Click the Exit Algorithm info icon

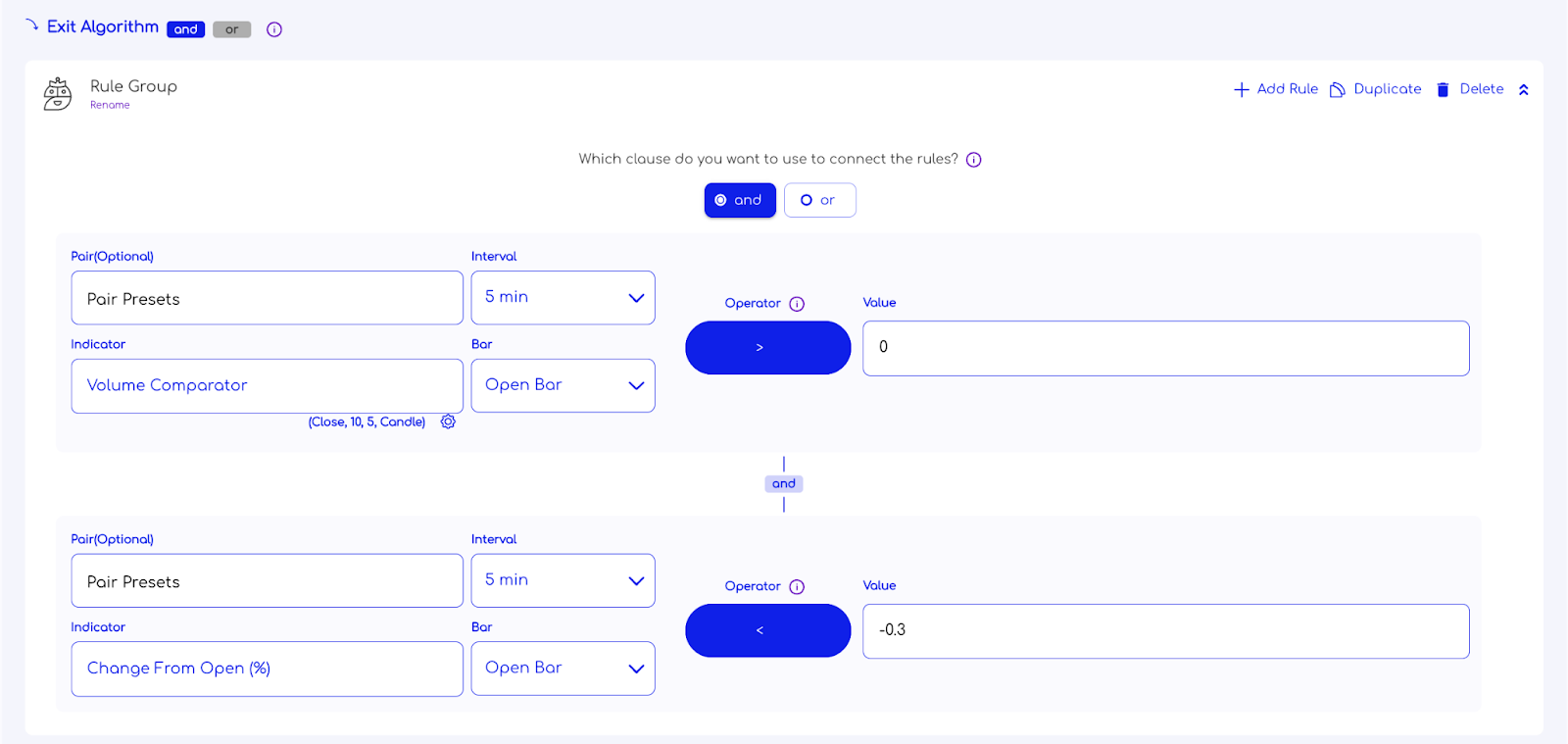pos(274,29)
